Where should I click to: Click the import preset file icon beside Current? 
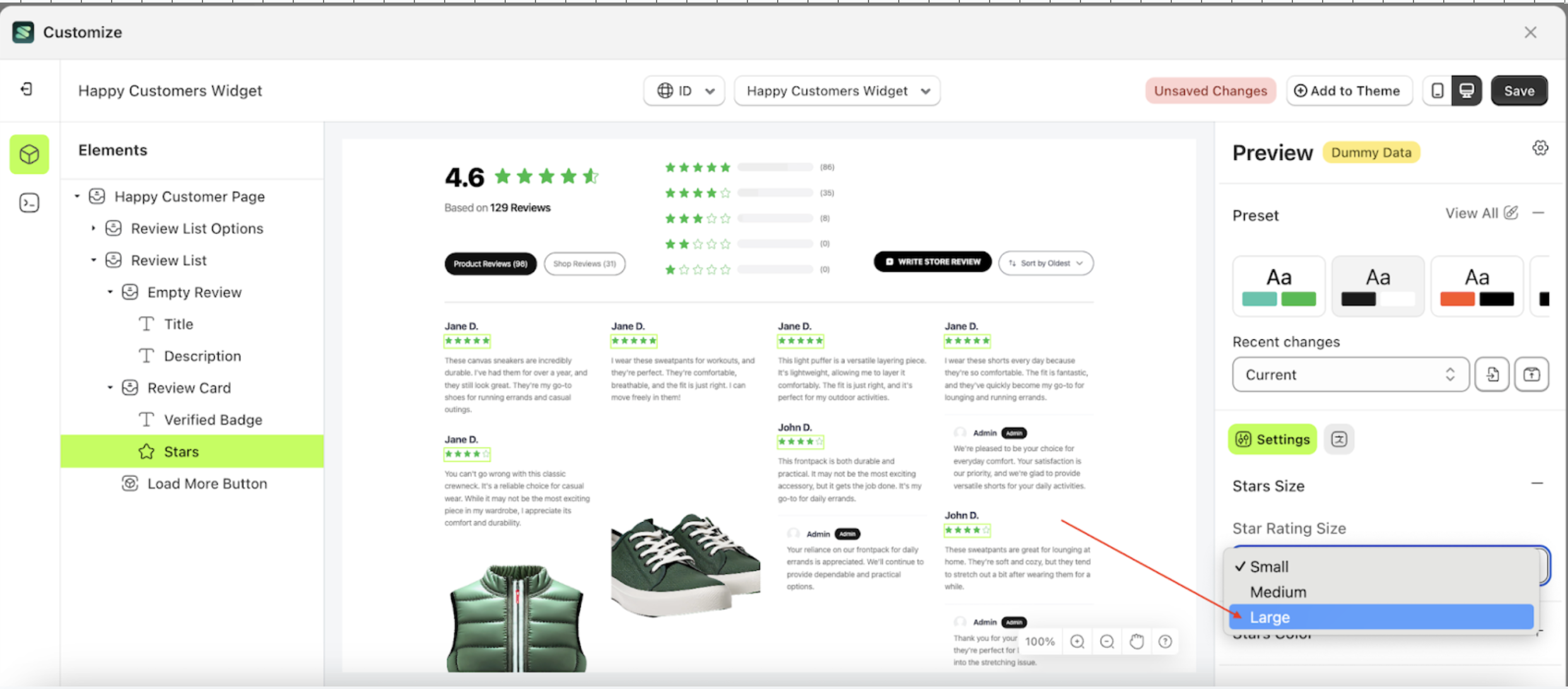coord(1492,374)
